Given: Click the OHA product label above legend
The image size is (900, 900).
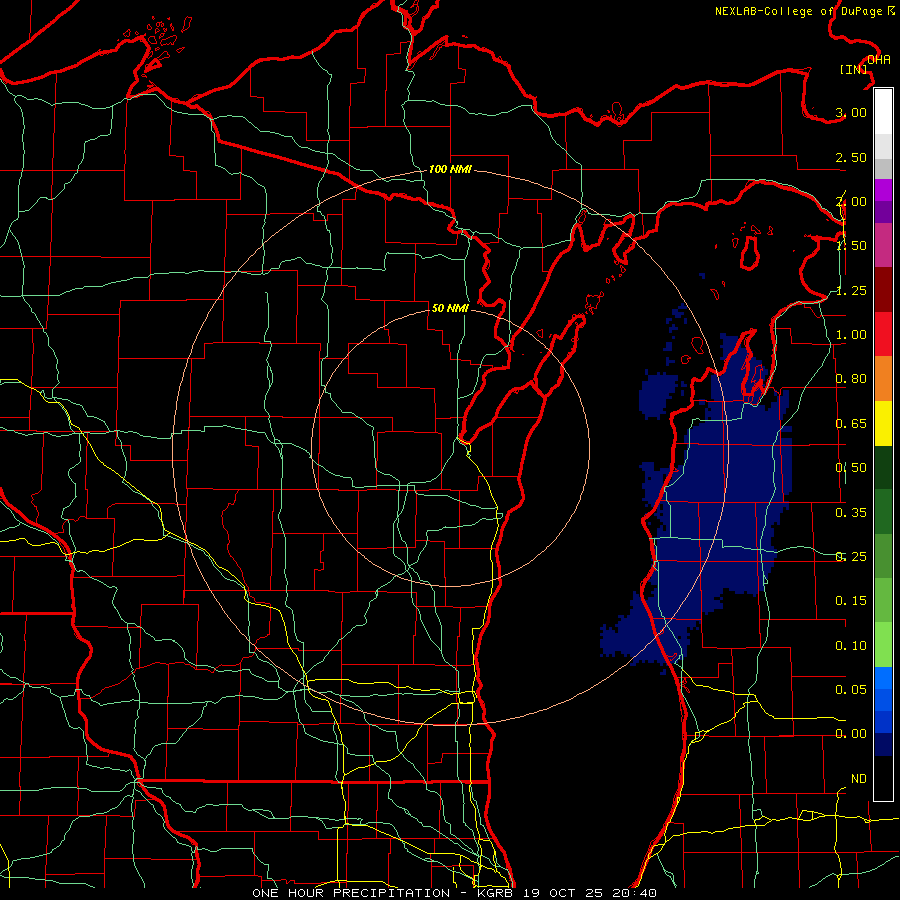Looking at the screenshot, I should click(879, 60).
